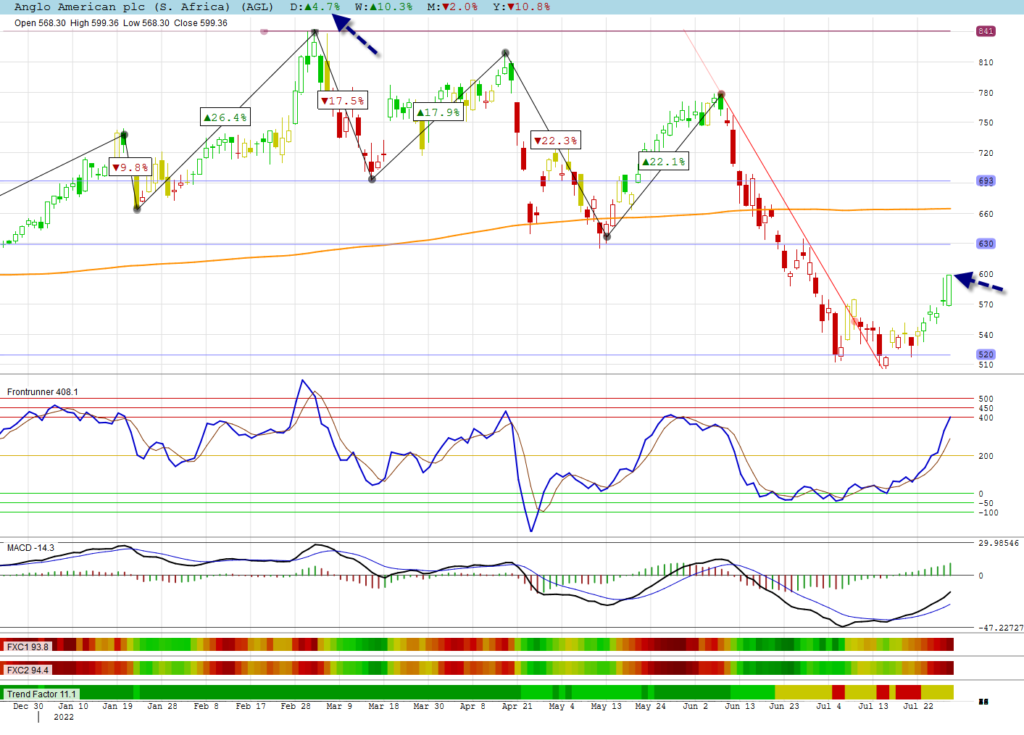
Task: Click the ▲17.9% swing label
Action: [x=438, y=112]
